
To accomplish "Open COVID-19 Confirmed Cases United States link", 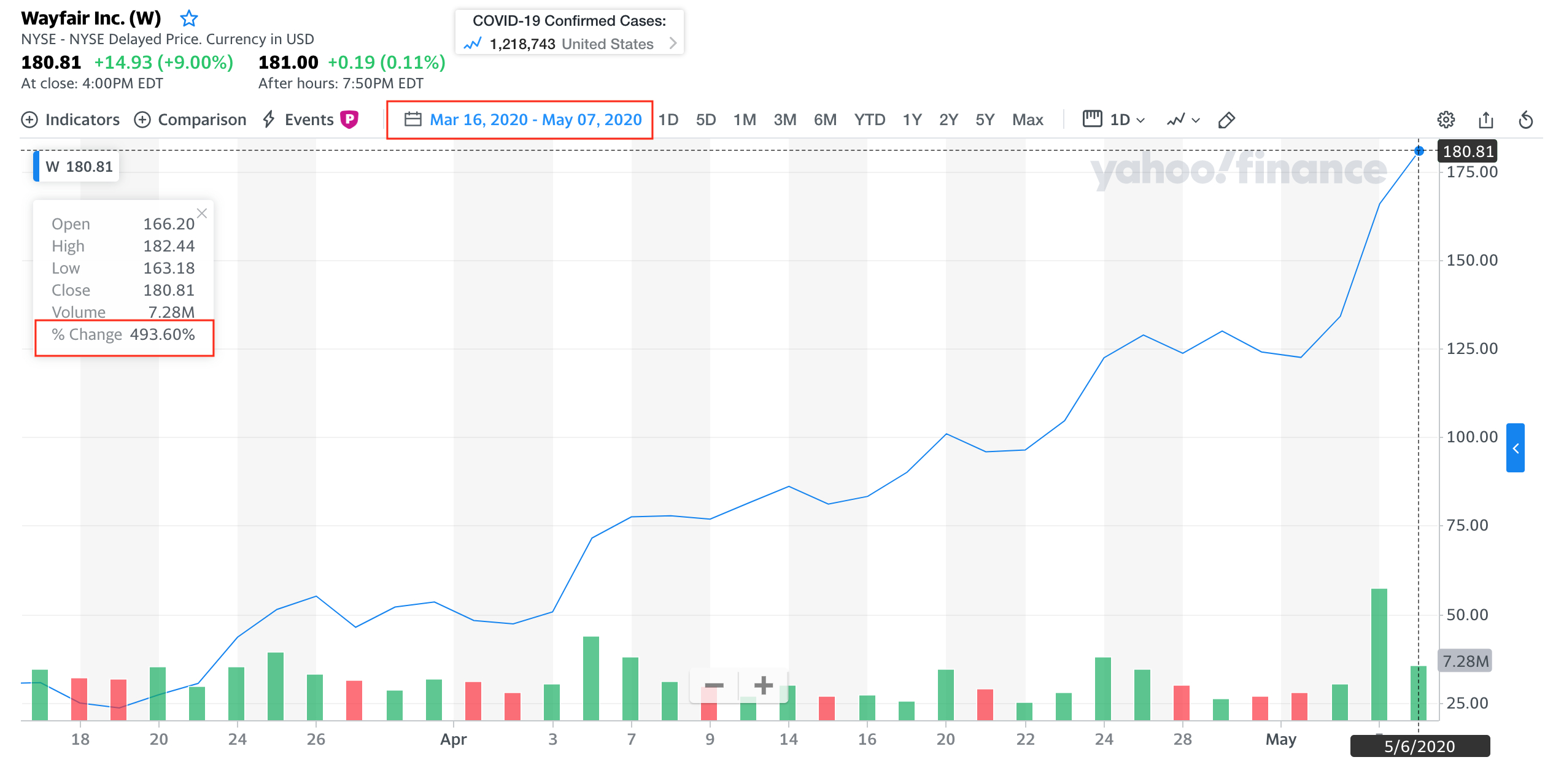I will (x=569, y=32).
